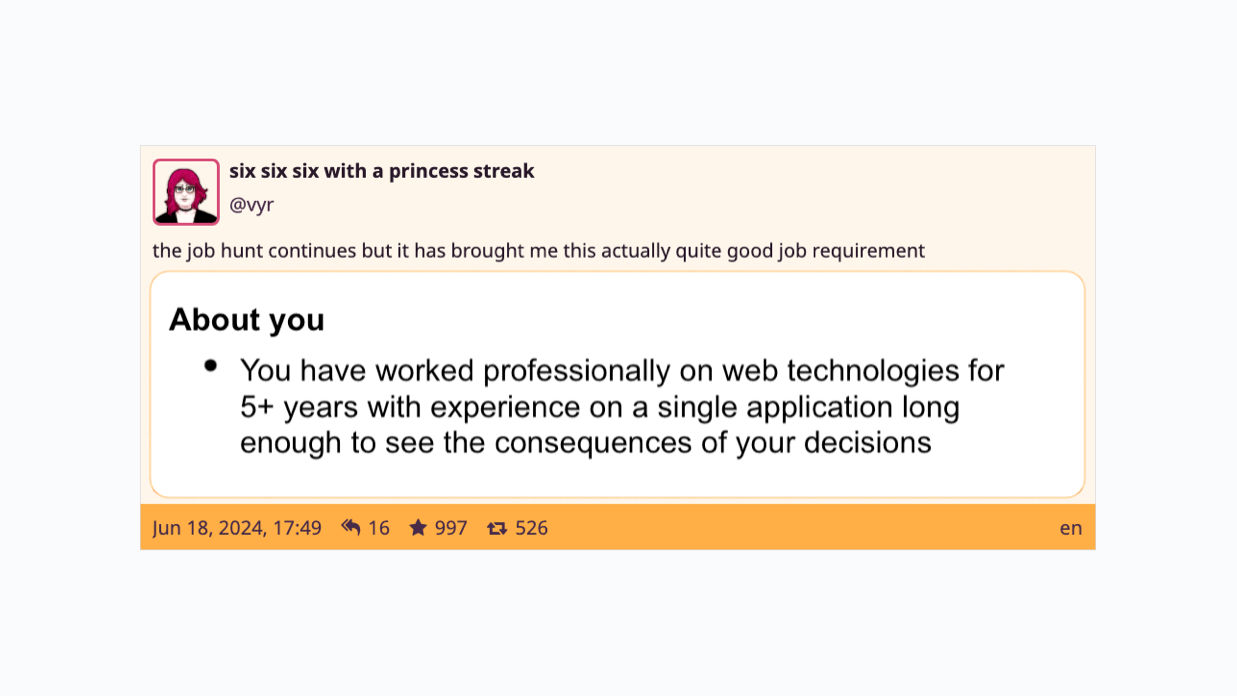Click the bullet point about 5+ years experience
Image resolution: width=1237 pixels, height=696 pixels.
pos(620,406)
